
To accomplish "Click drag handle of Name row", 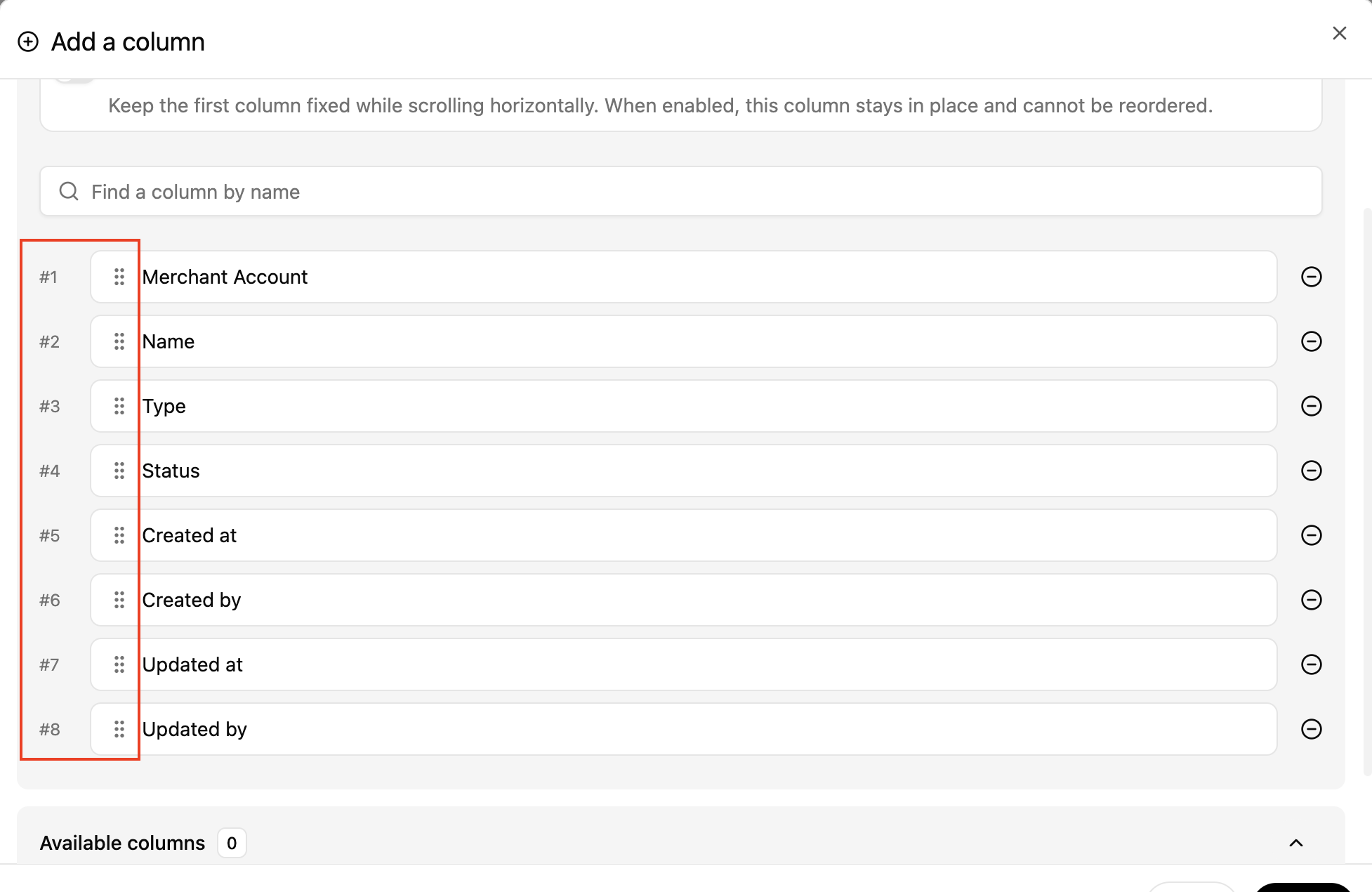I will coord(119,341).
